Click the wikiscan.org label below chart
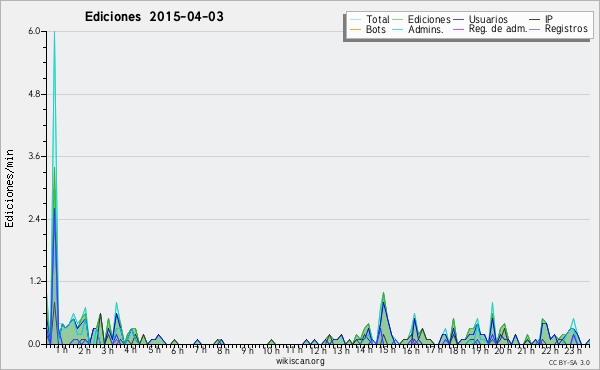Image resolution: width=600 pixels, height=370 pixels. tap(300, 361)
